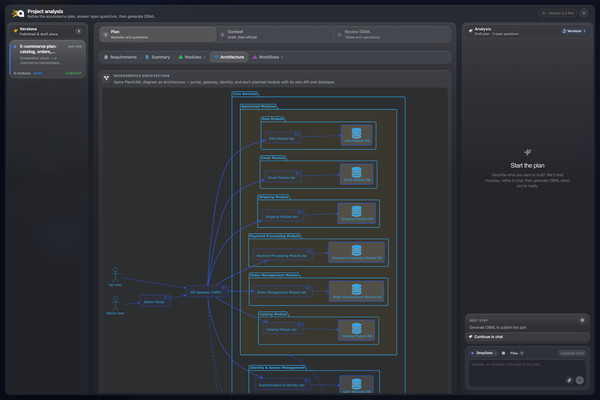600x400 pixels.
Task: Close the Project analysis dialog
Action: coord(584,13)
